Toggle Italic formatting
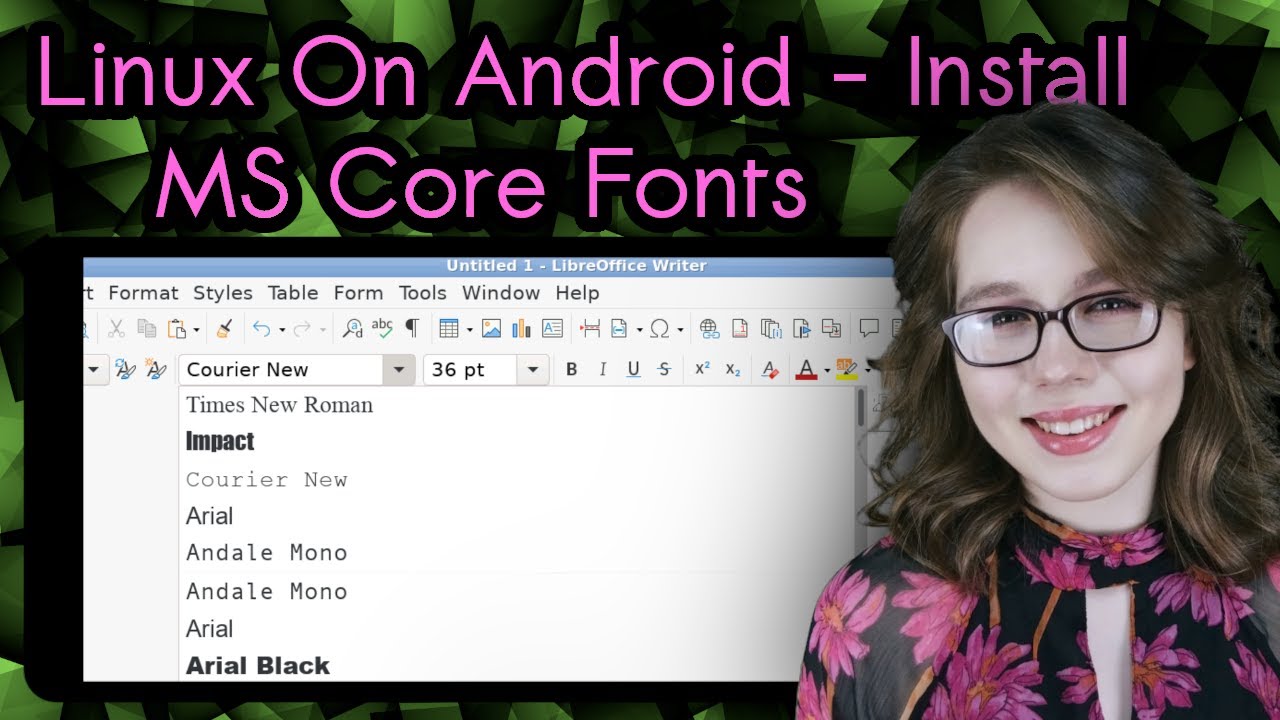This screenshot has height=720, width=1280. pyautogui.click(x=602, y=370)
